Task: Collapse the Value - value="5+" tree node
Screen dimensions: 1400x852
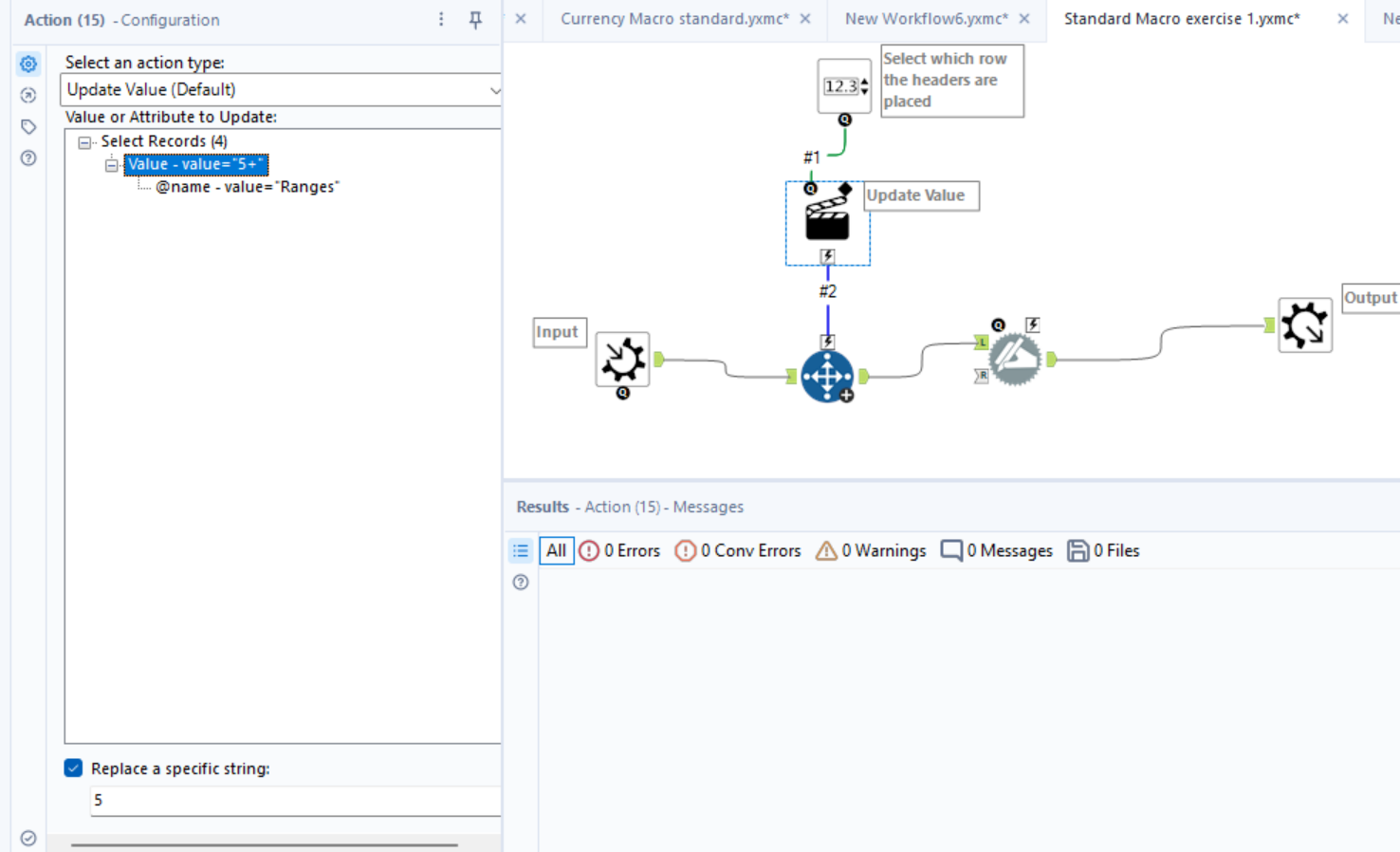Action: [112, 165]
